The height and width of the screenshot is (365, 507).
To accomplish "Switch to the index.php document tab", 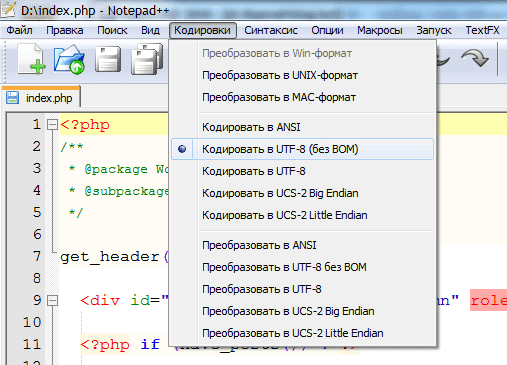I will 41,98.
